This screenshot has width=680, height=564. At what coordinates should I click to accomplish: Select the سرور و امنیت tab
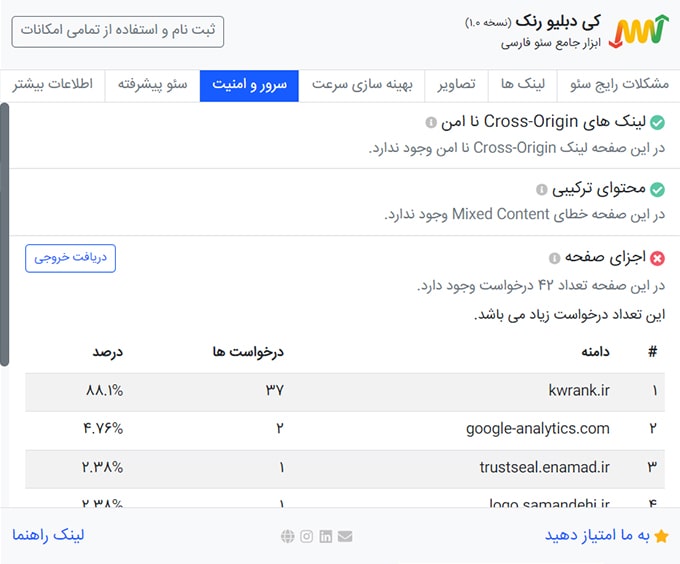[249, 85]
